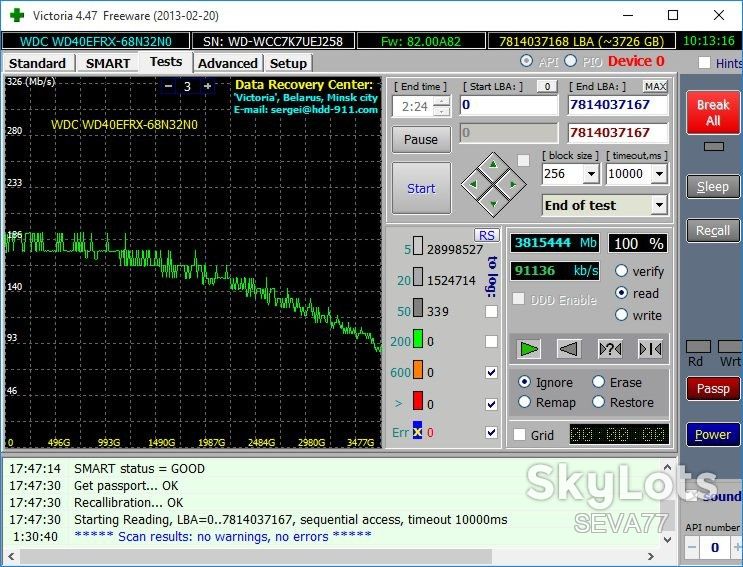Click the down arrow navigation diamond

(x=493, y=204)
